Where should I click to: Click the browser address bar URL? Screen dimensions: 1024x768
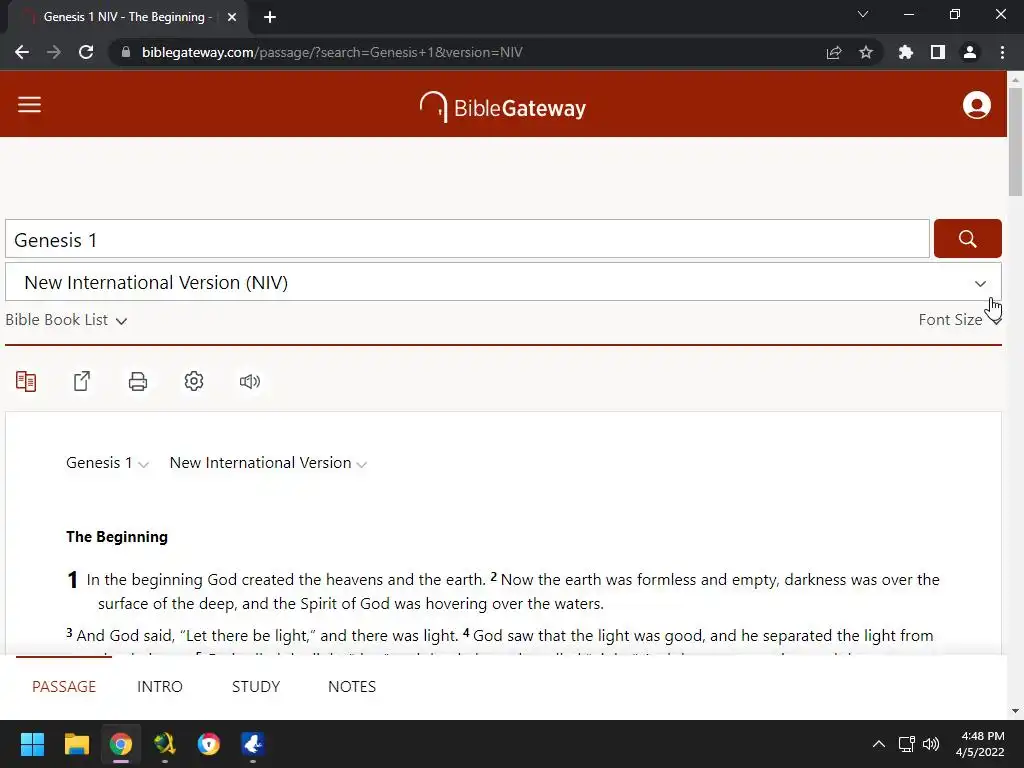332,52
